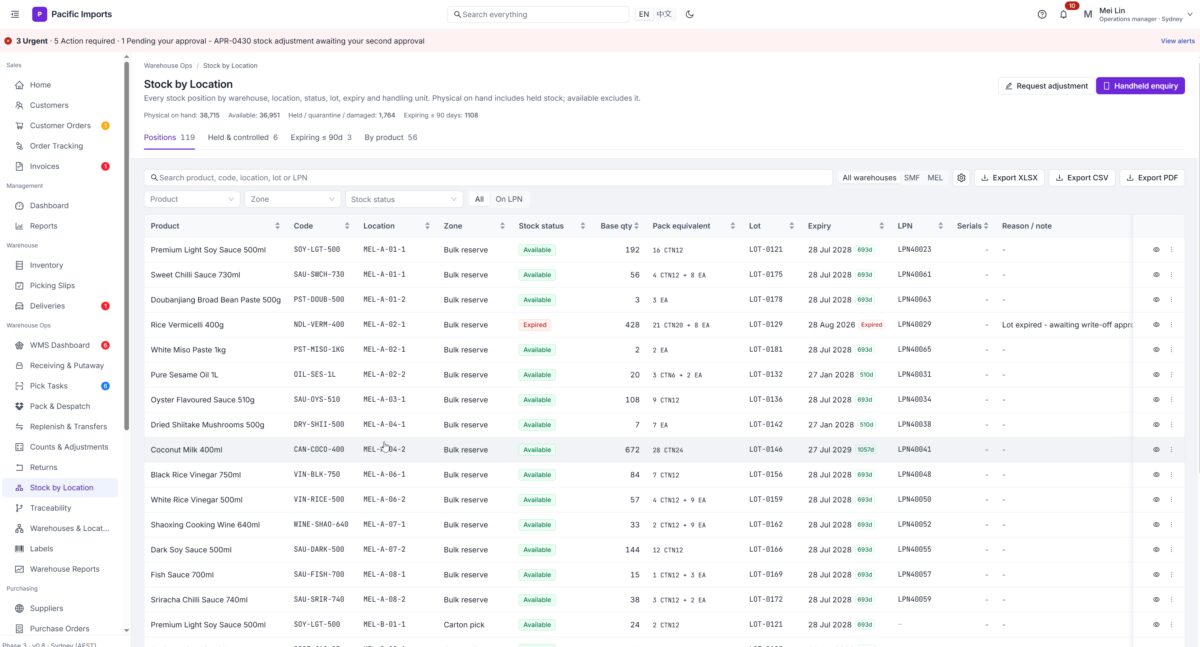Image resolution: width=1200 pixels, height=647 pixels.
Task: Open Order Tracking from the sidebar icon
Action: [x=19, y=146]
